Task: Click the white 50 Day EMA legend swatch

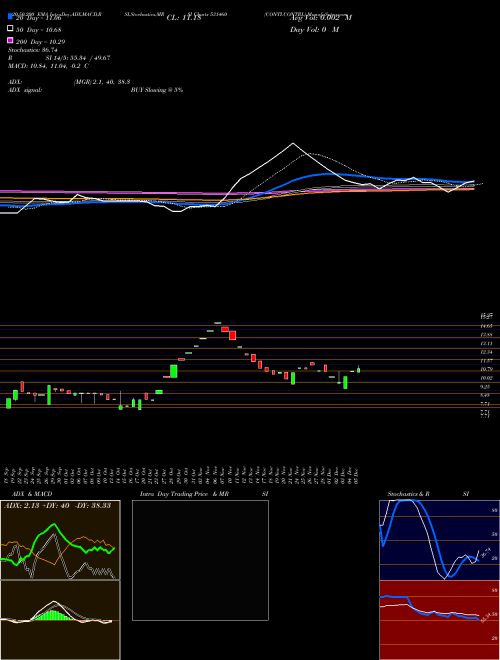Action: [11, 29]
